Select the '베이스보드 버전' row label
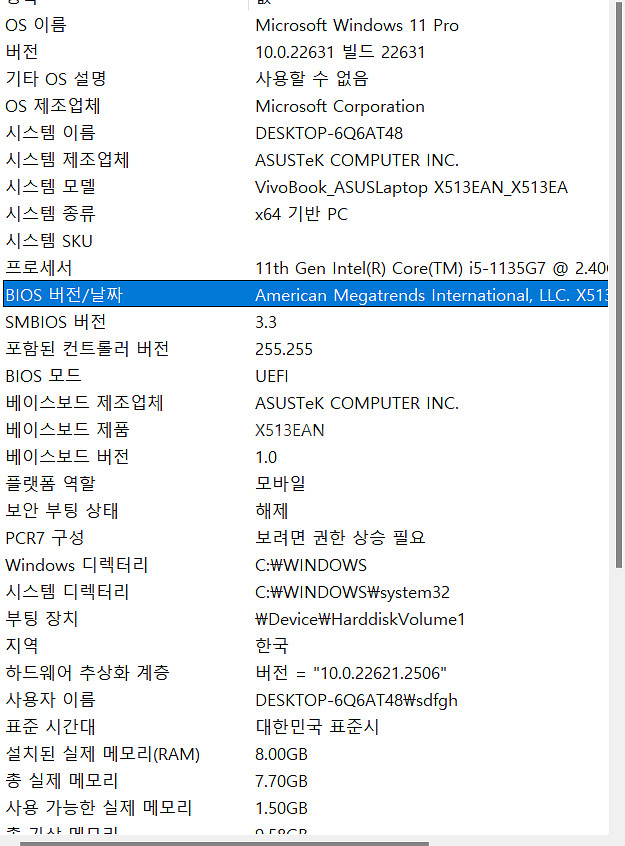625x846 pixels. pyautogui.click(x=67, y=456)
